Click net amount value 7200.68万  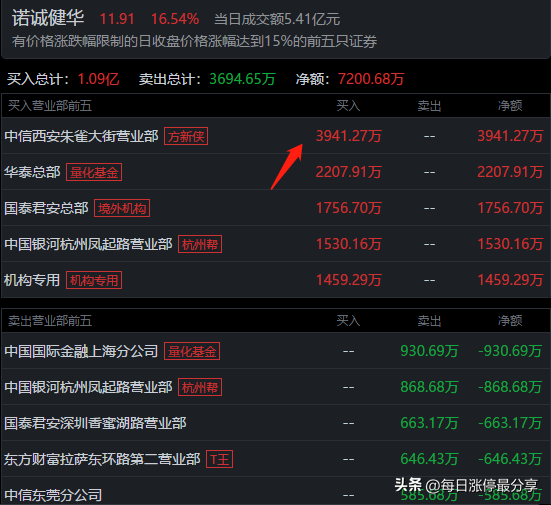tap(371, 79)
